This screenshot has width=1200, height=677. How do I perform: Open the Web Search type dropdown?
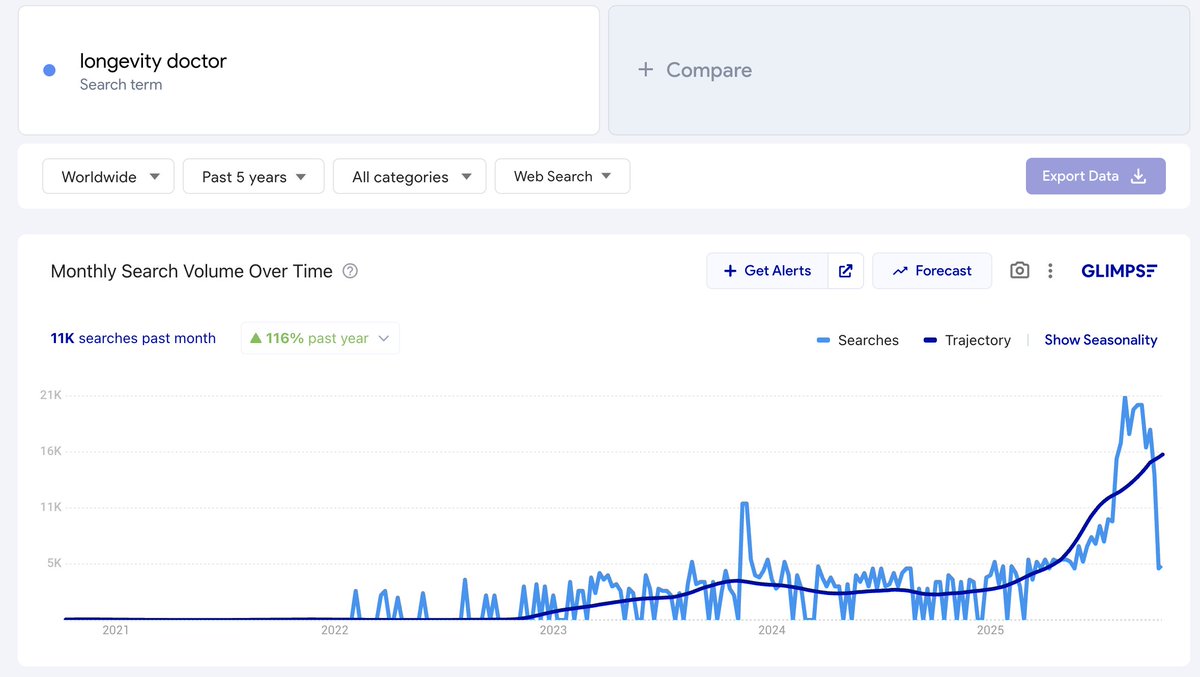[x=562, y=176]
